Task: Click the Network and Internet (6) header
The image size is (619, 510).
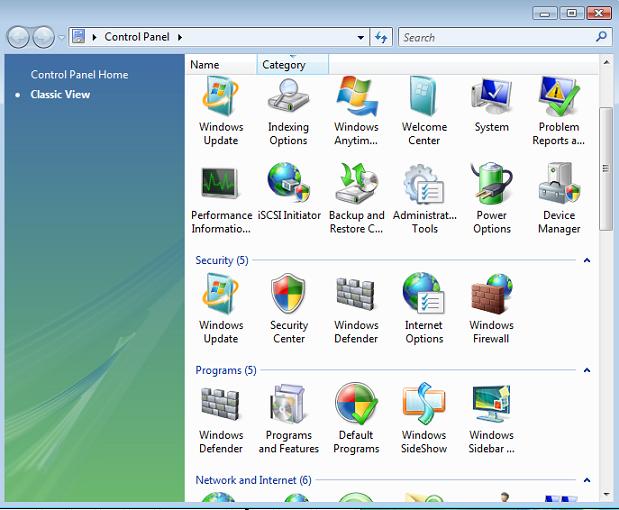Action: coord(253,480)
